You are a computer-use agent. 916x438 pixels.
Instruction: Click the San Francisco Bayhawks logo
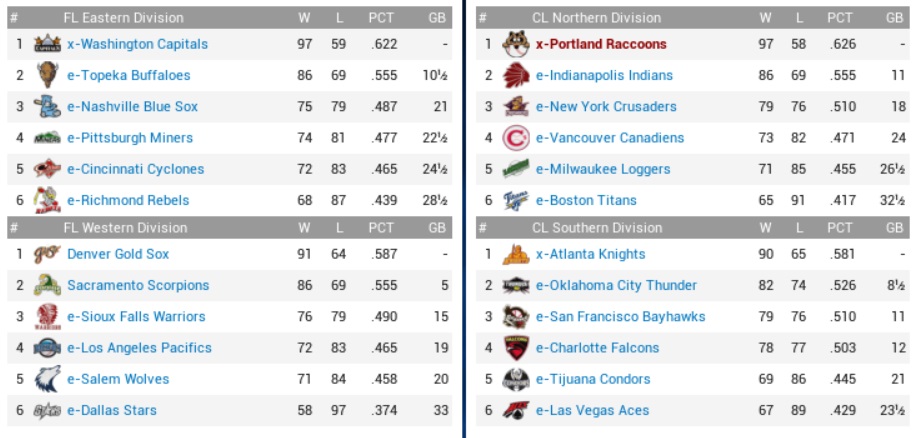[x=515, y=317]
